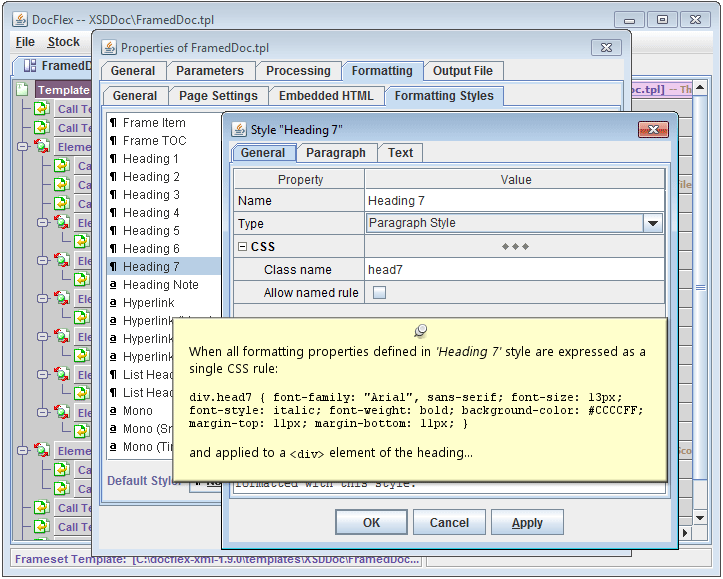The image size is (723, 579).
Task: Click the Template root node document icon
Action: (22, 90)
